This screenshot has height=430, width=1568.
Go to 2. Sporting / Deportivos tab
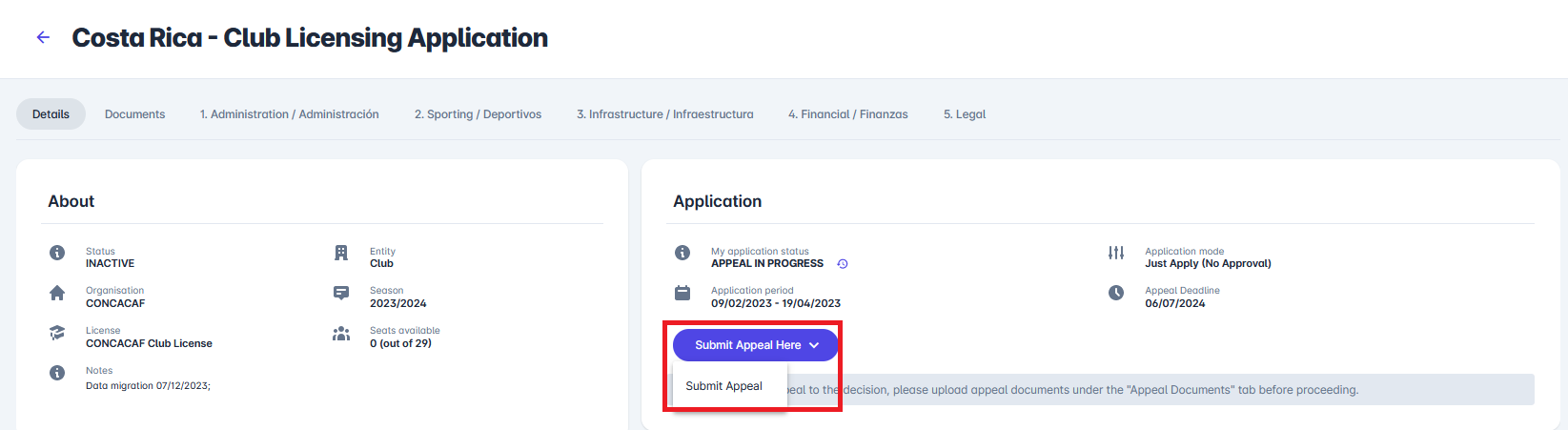[x=478, y=114]
